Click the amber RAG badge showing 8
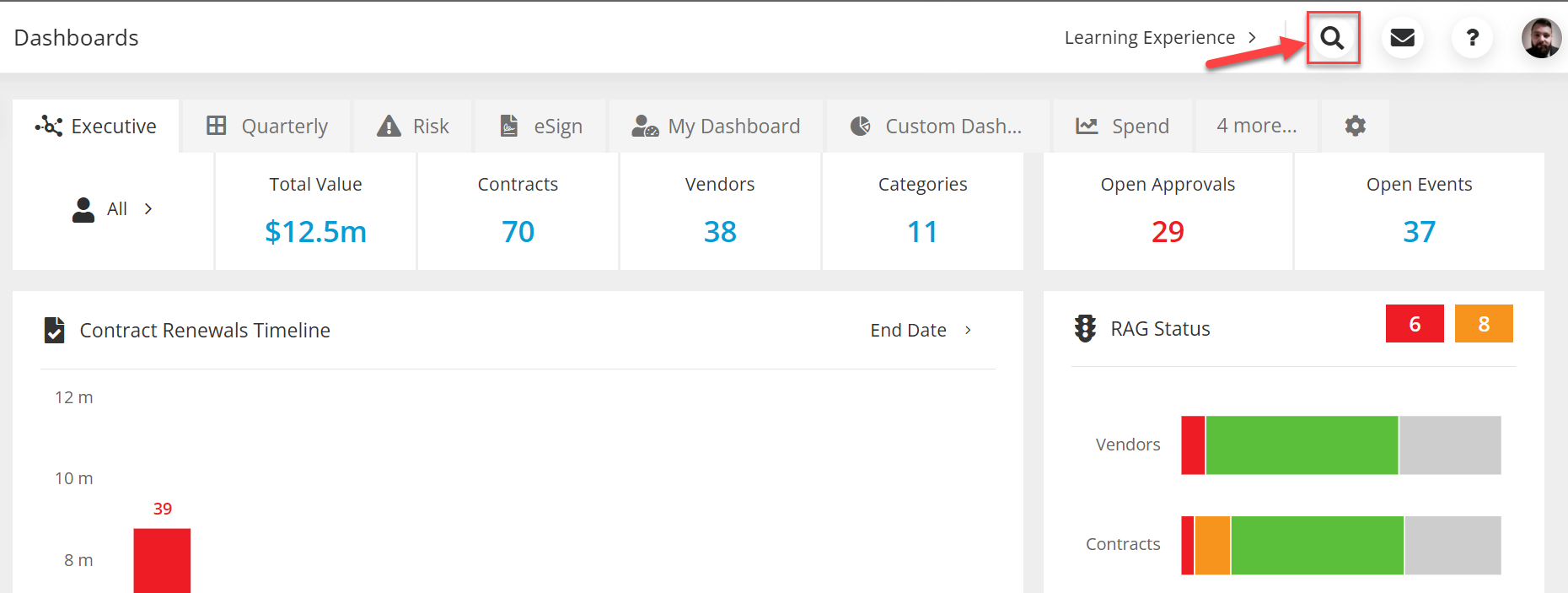This screenshot has width=1568, height=593. click(x=1484, y=324)
